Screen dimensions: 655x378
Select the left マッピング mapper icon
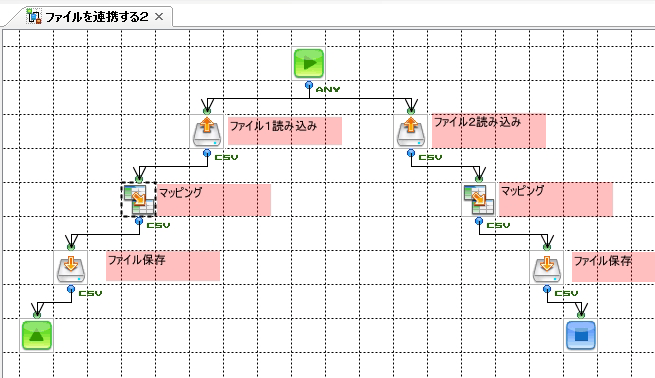point(139,200)
